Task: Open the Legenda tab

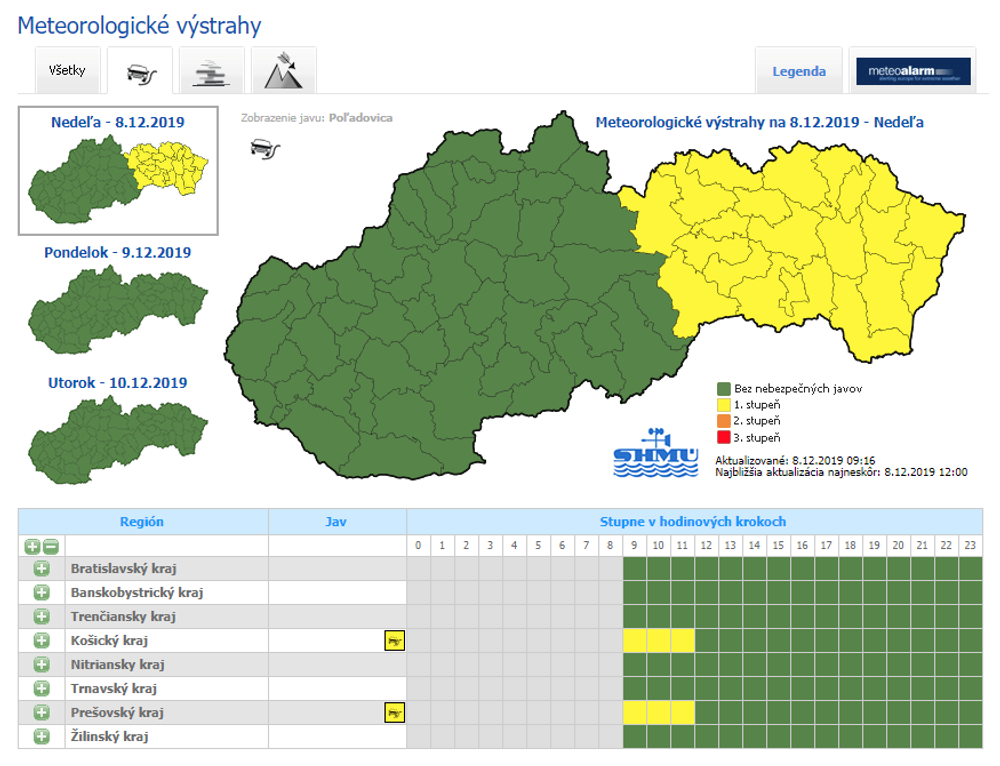Action: (799, 71)
